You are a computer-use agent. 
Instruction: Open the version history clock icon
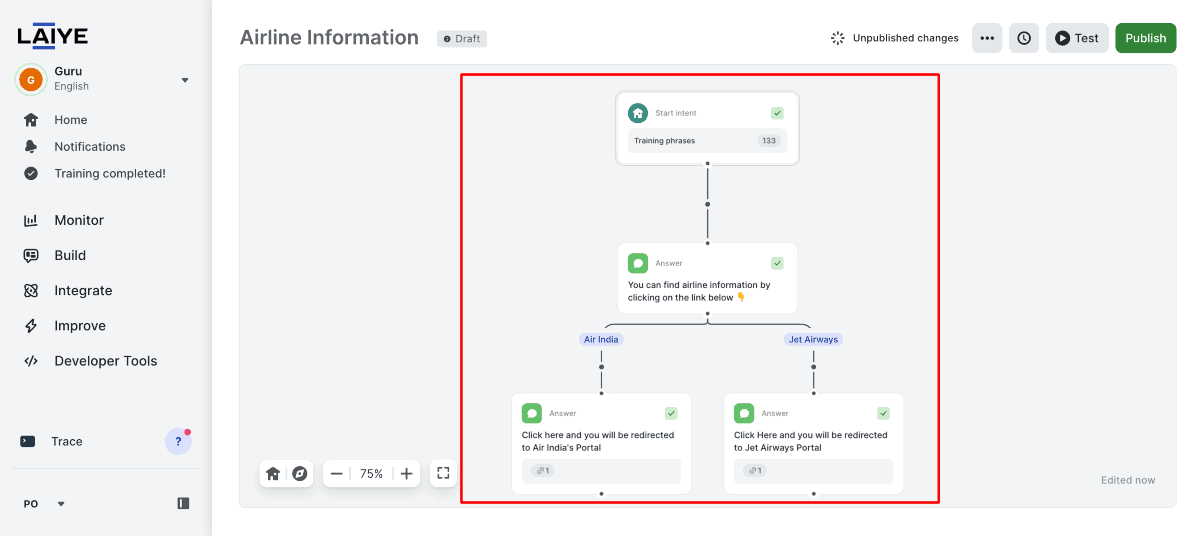pyautogui.click(x=1024, y=38)
